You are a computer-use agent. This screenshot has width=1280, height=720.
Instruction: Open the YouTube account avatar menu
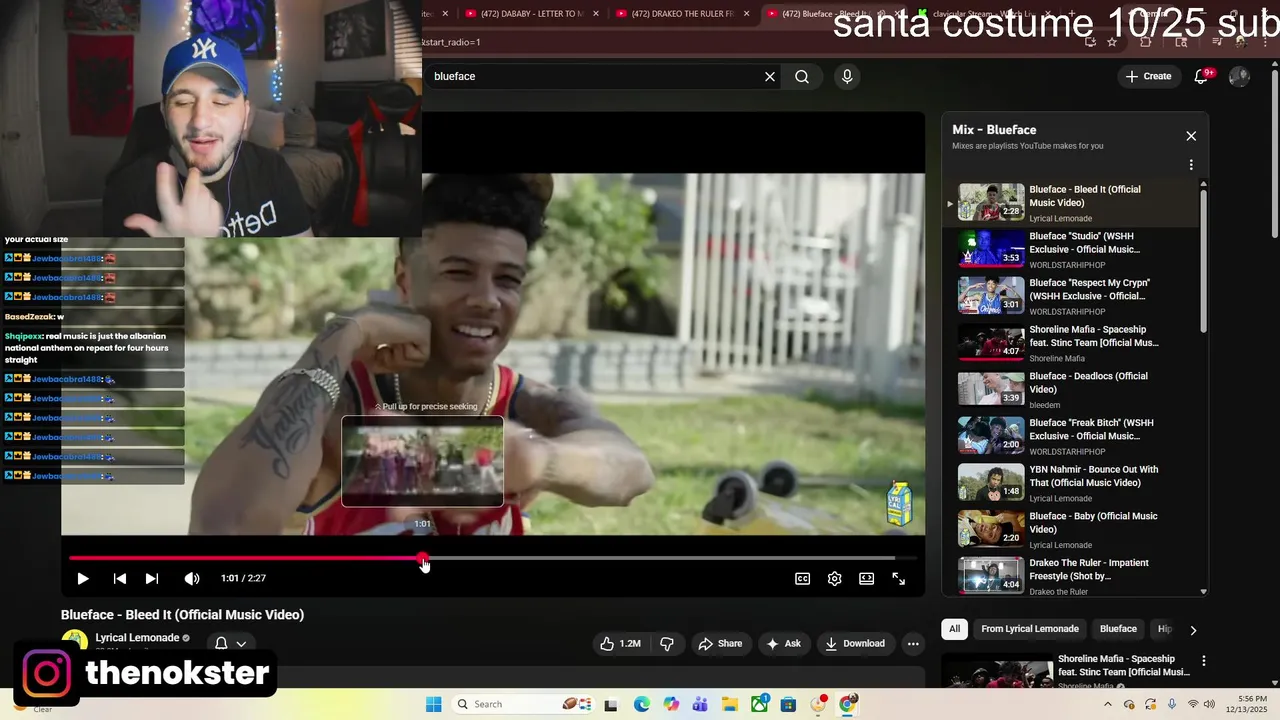click(1239, 76)
